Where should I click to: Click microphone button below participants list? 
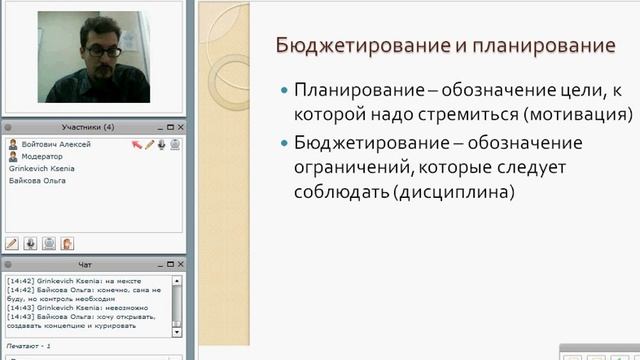pyautogui.click(x=30, y=244)
